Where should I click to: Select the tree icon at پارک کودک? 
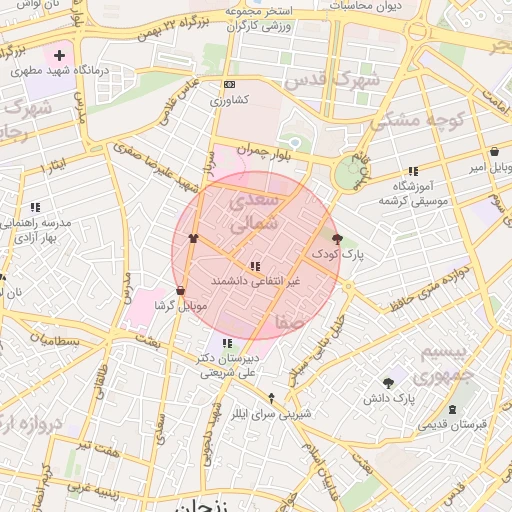pyautogui.click(x=337, y=239)
